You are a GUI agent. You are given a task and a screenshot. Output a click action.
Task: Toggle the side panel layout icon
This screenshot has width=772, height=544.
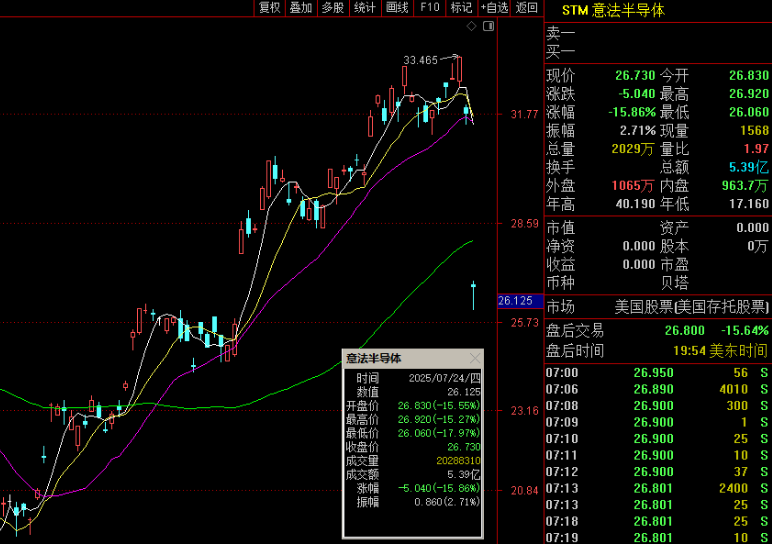point(488,26)
